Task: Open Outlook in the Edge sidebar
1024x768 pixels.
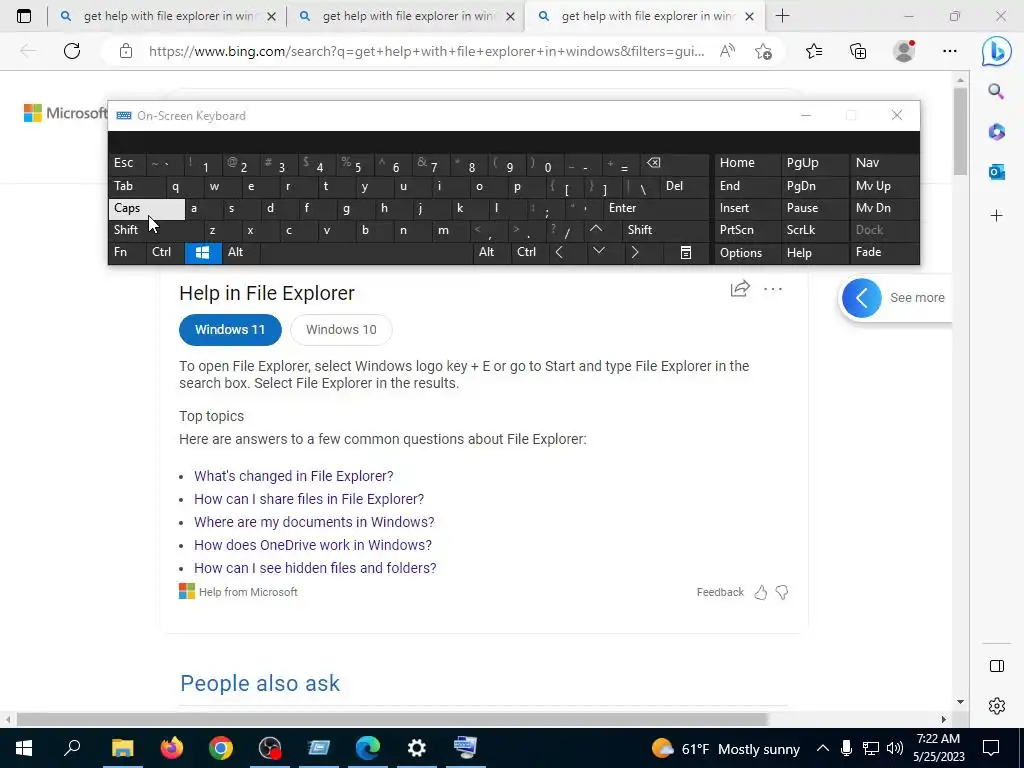Action: tap(997, 172)
